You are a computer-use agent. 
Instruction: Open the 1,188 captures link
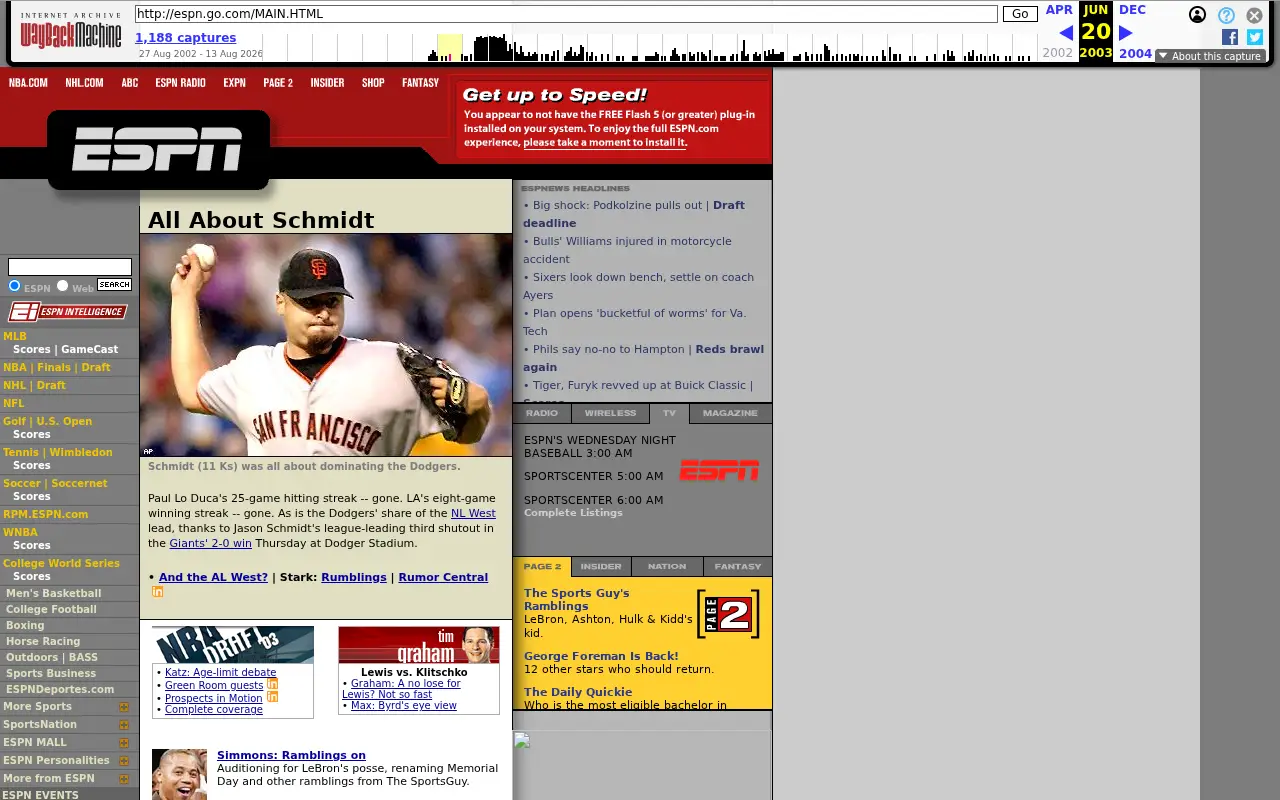tap(185, 38)
